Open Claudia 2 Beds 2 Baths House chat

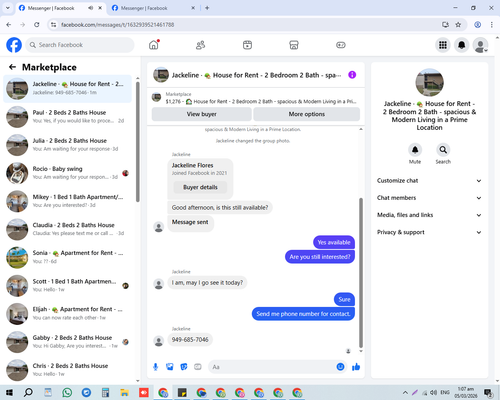[68, 229]
